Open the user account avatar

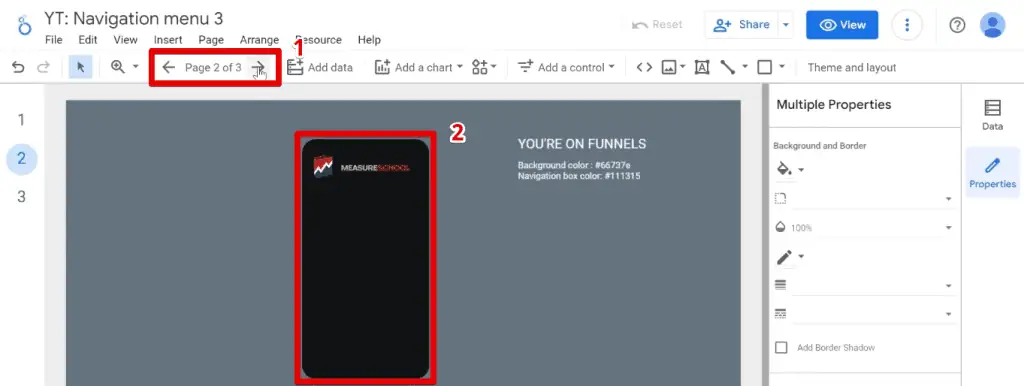click(x=993, y=25)
